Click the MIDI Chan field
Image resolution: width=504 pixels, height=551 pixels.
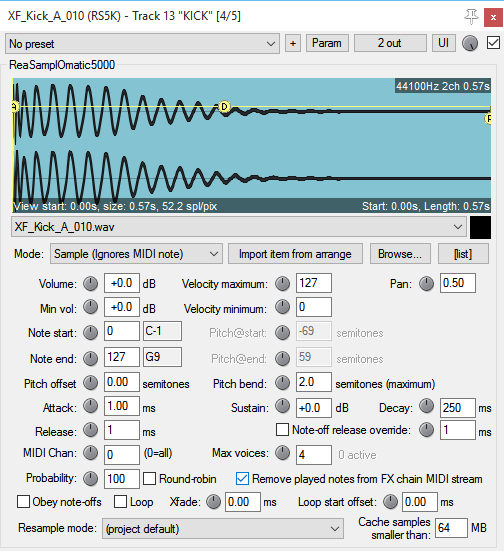click(x=122, y=455)
